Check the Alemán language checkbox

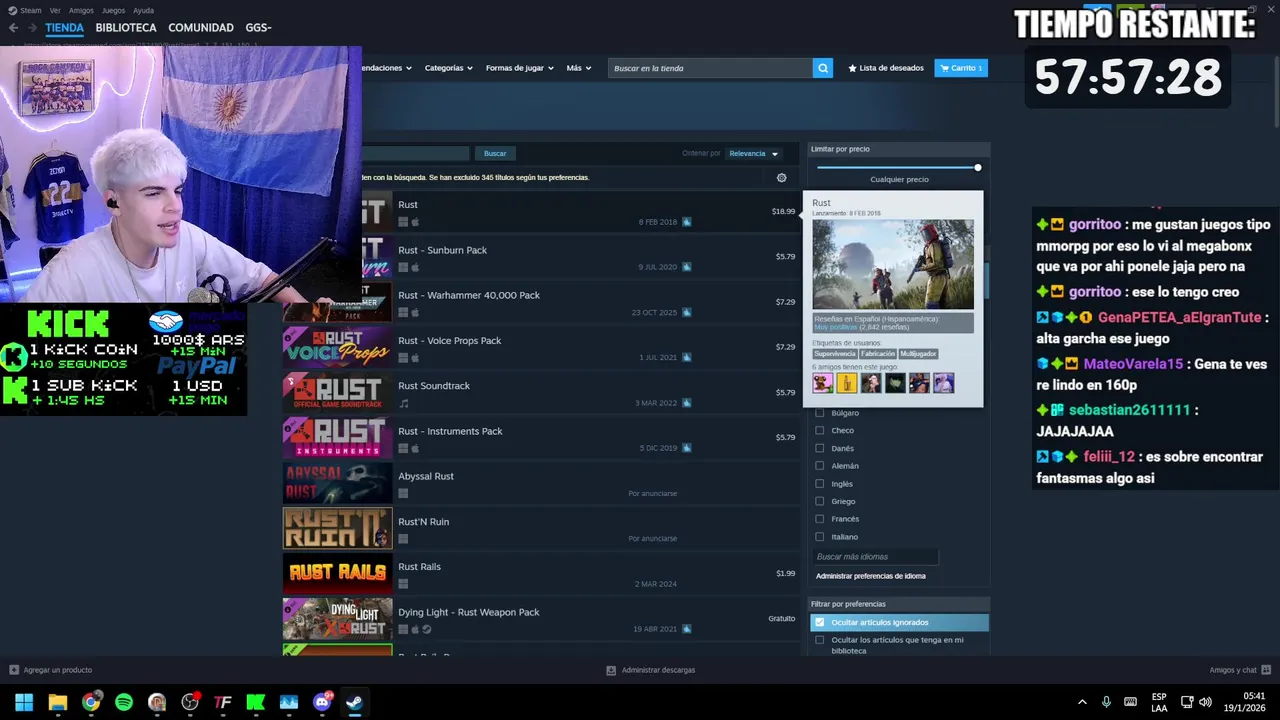[x=820, y=466]
